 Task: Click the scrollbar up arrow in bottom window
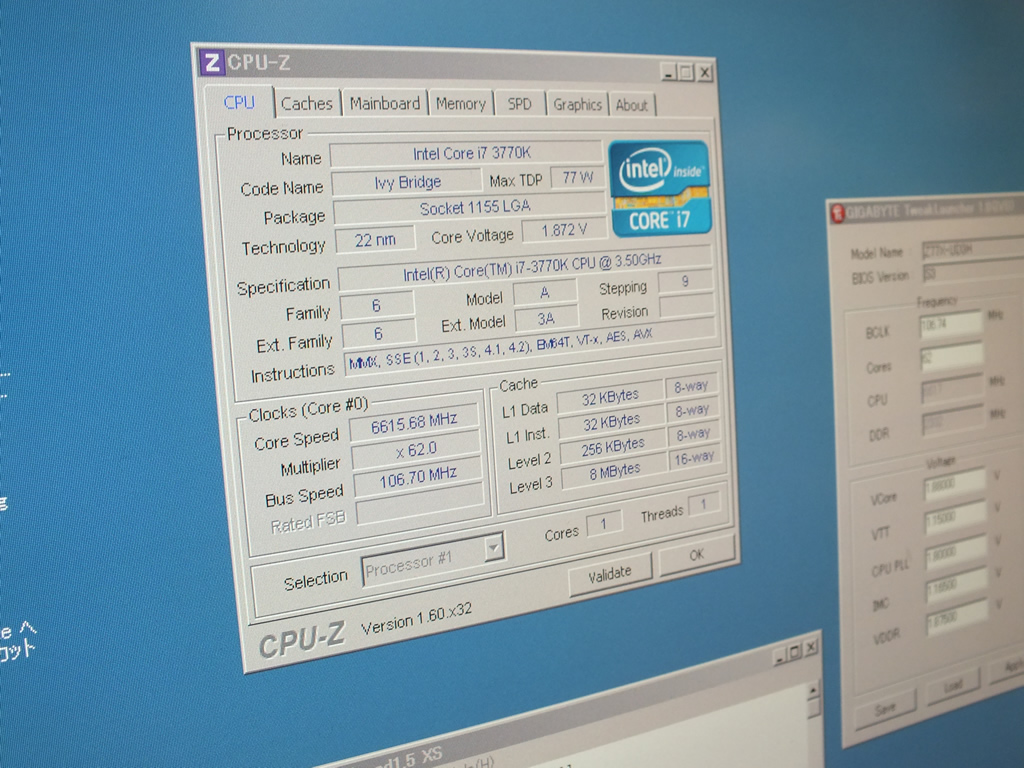(x=813, y=690)
